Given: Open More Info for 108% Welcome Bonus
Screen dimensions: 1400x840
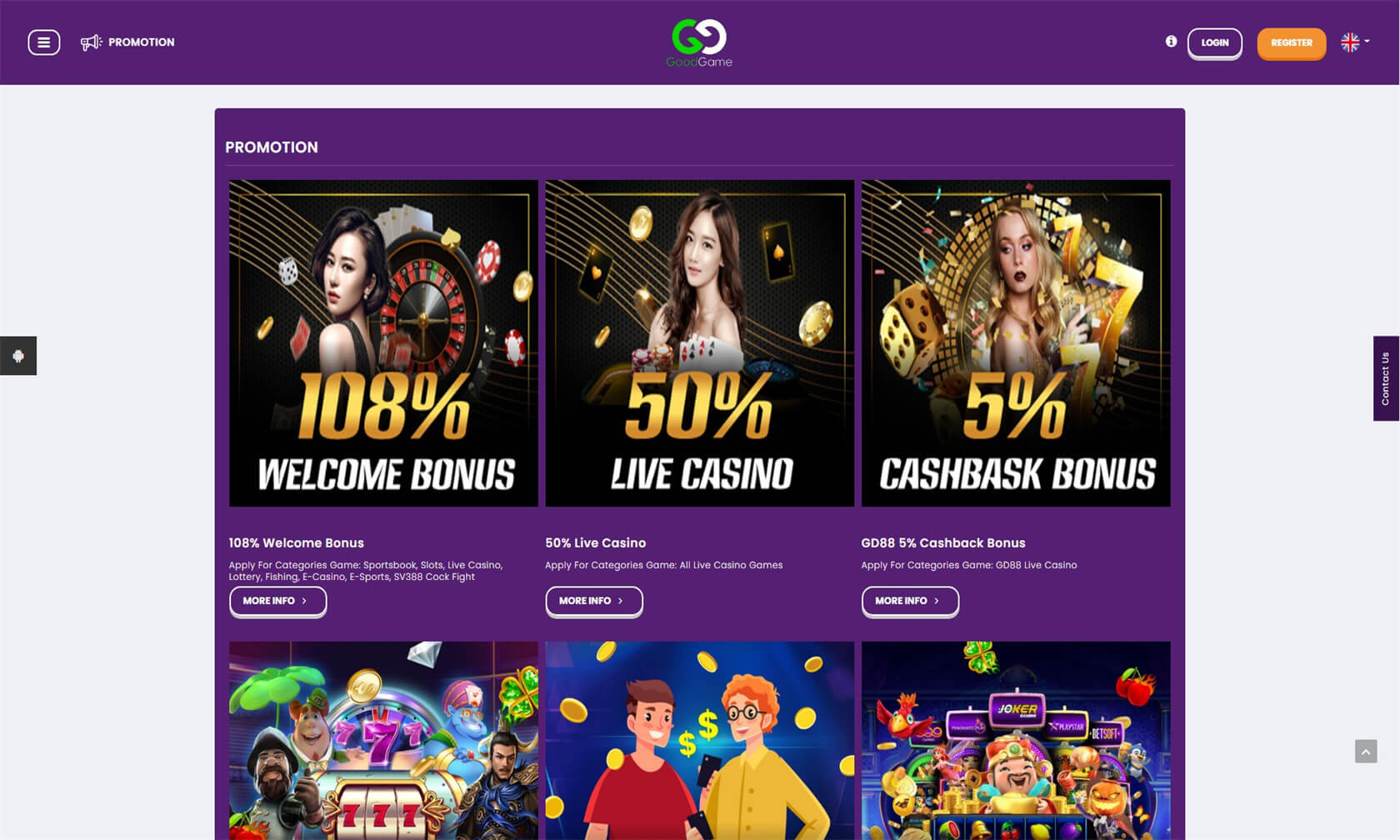Looking at the screenshot, I should [277, 601].
